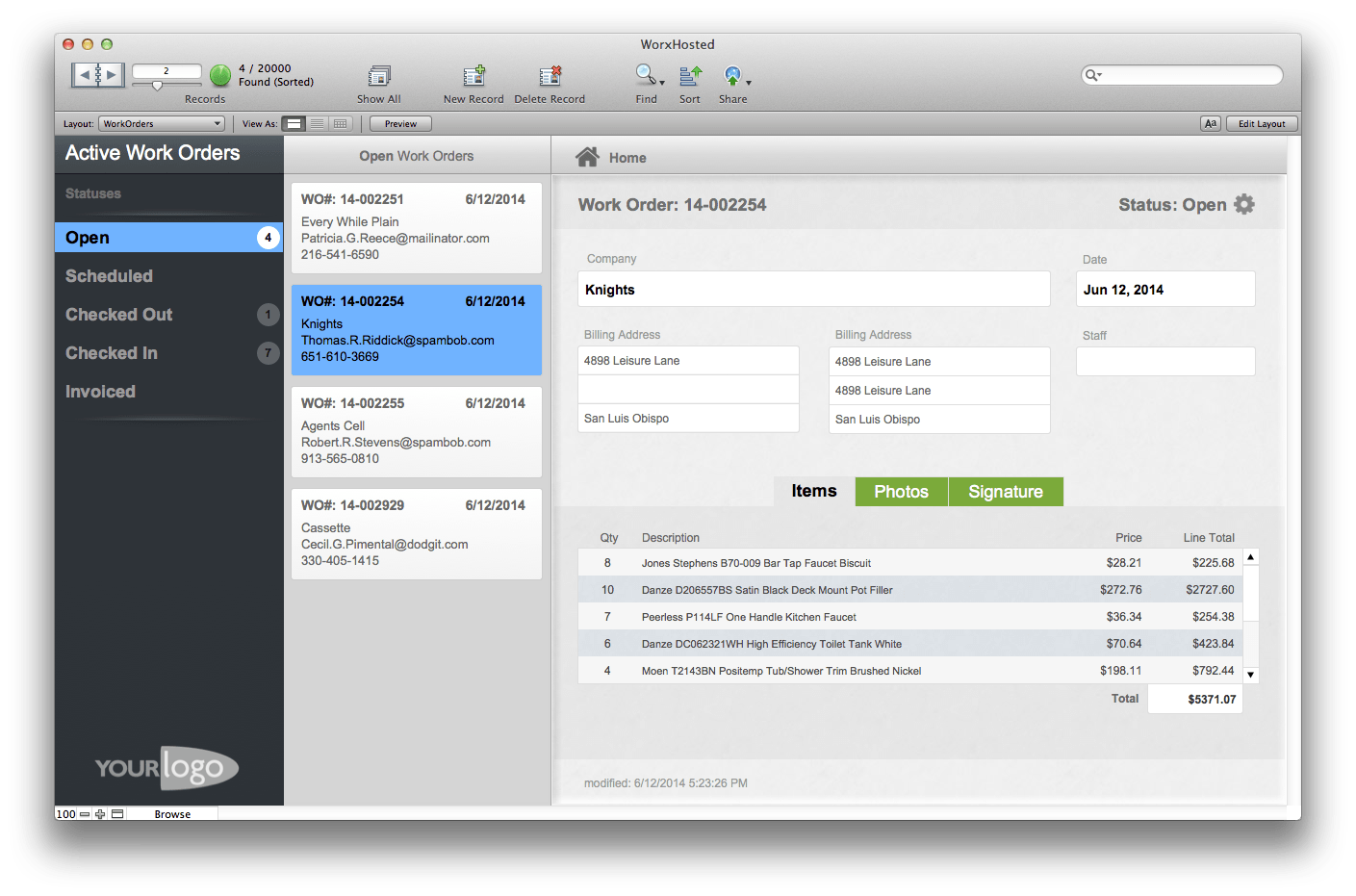Viewport: 1356px width, 896px height.
Task: Switch to the Photos tab
Action: click(901, 491)
